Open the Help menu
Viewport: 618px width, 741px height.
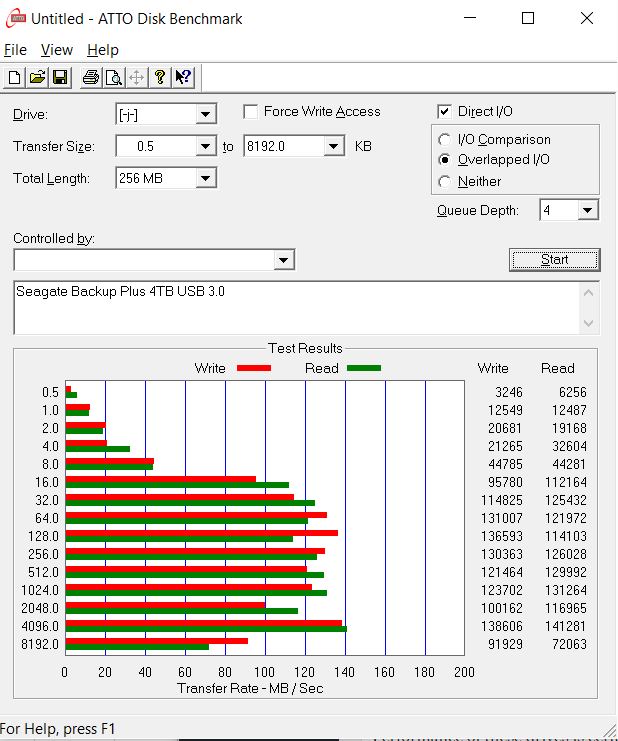click(103, 50)
